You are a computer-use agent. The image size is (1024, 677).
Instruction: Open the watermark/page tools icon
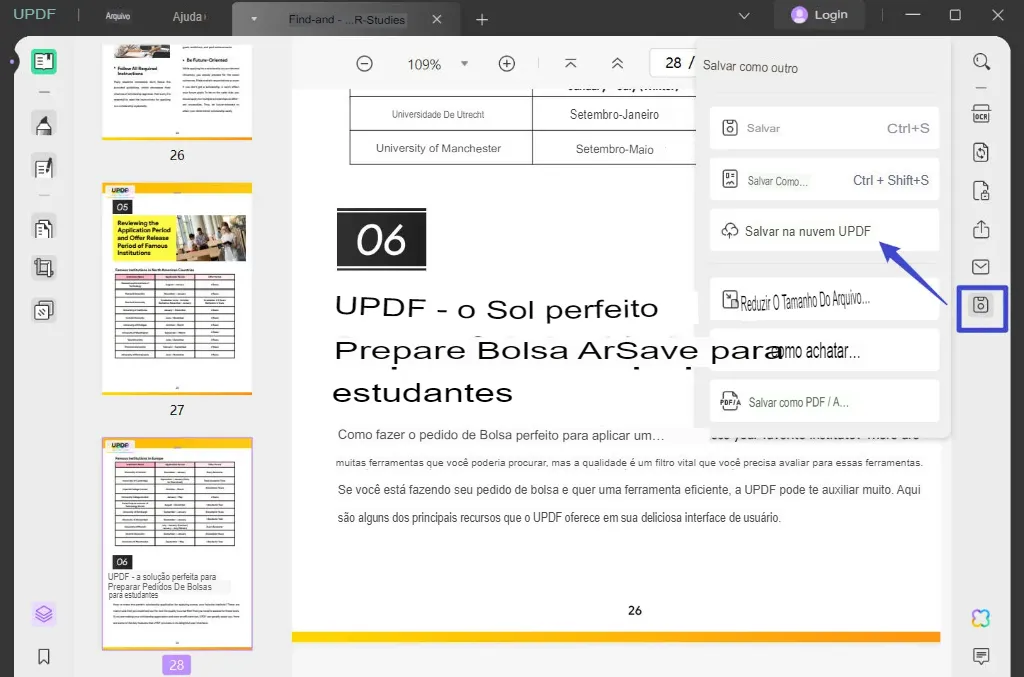44,311
